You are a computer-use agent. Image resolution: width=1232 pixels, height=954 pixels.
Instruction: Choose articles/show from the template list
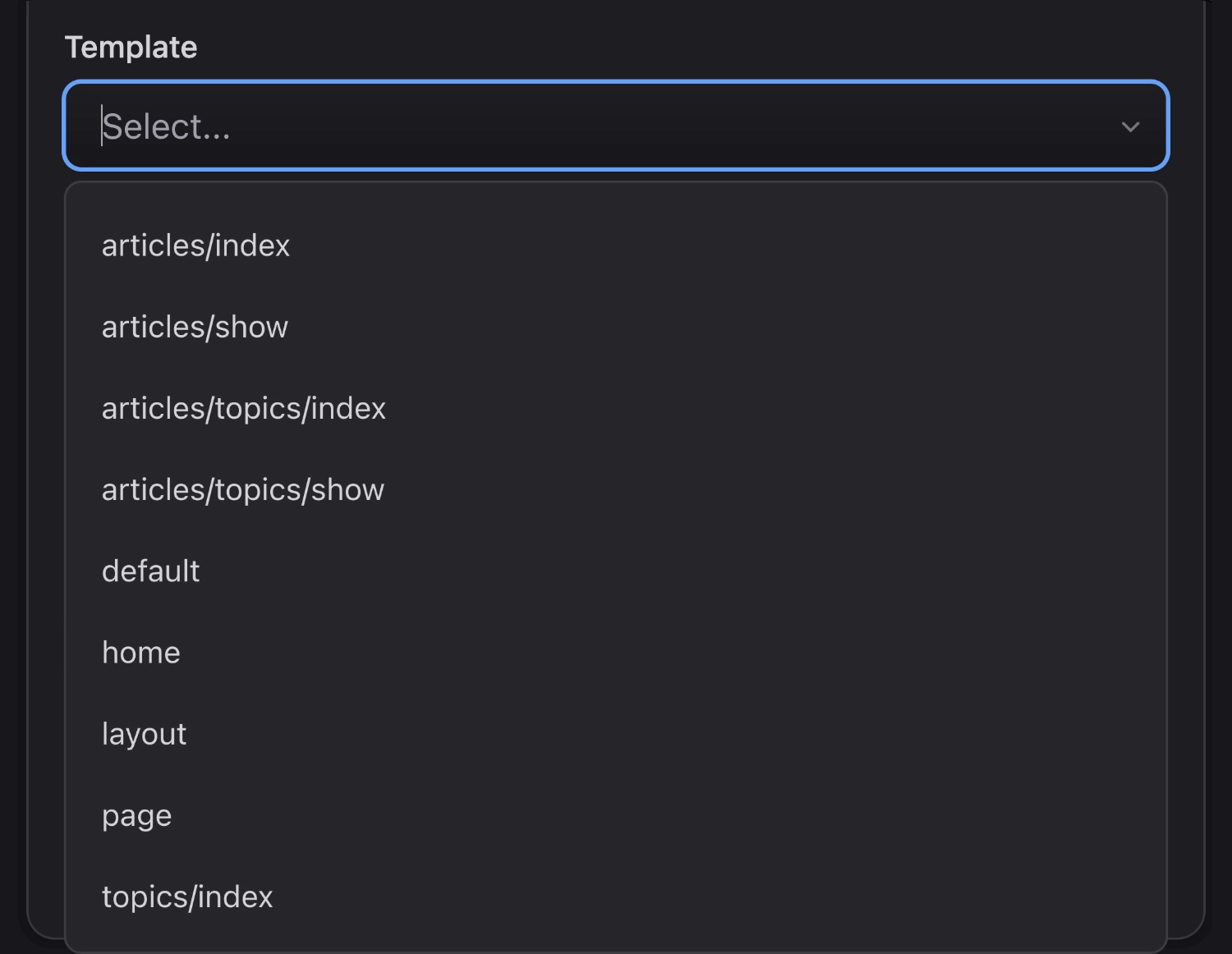point(195,326)
